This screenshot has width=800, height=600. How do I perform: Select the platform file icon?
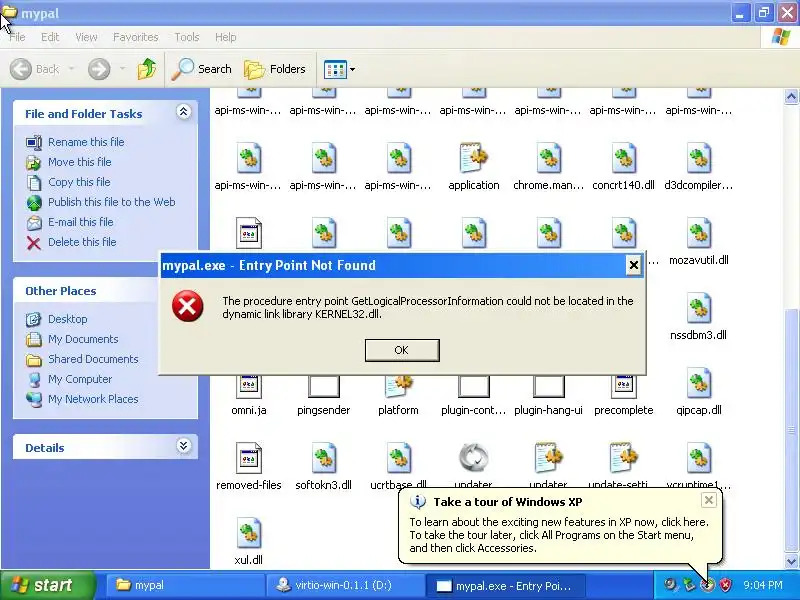pyautogui.click(x=398, y=387)
